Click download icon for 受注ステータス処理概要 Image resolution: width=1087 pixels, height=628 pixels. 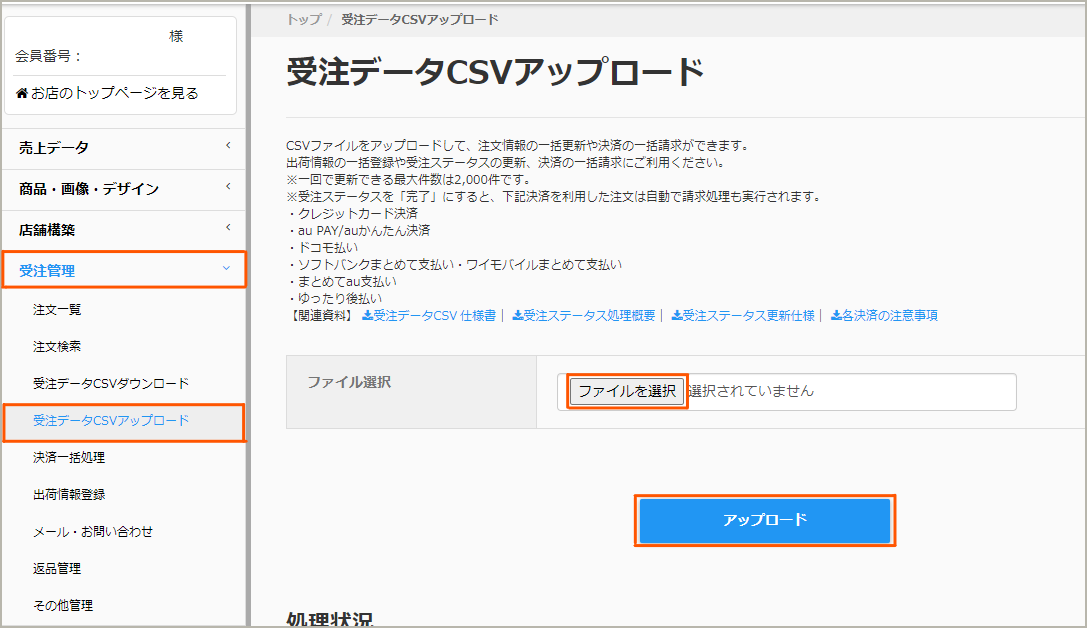pos(517,315)
